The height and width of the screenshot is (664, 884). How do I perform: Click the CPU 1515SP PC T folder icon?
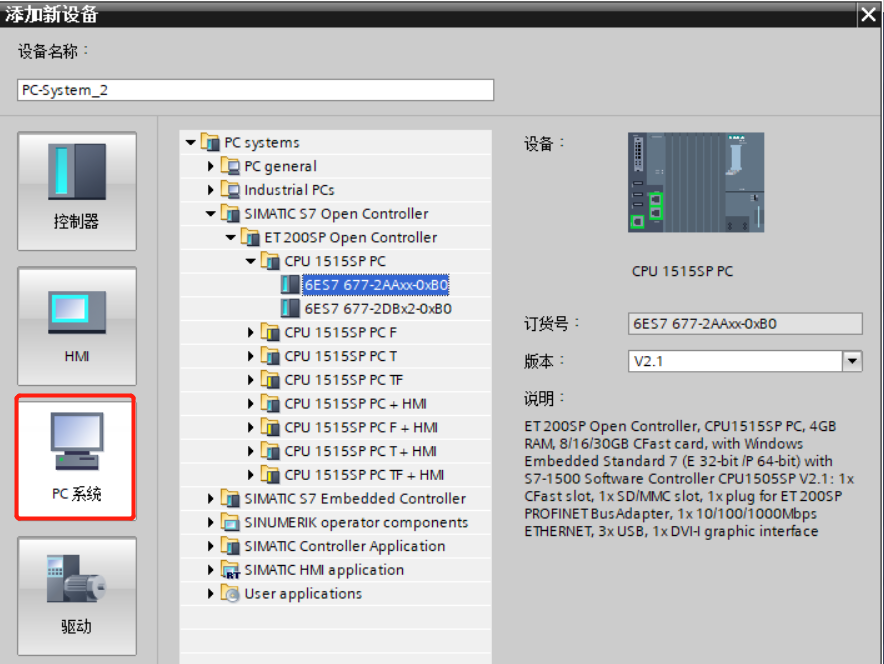pos(271,356)
